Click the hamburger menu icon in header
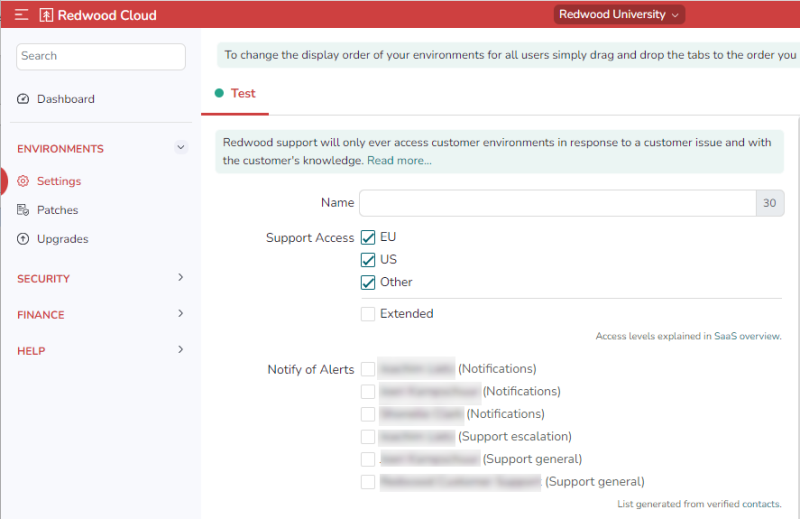 coord(21,15)
